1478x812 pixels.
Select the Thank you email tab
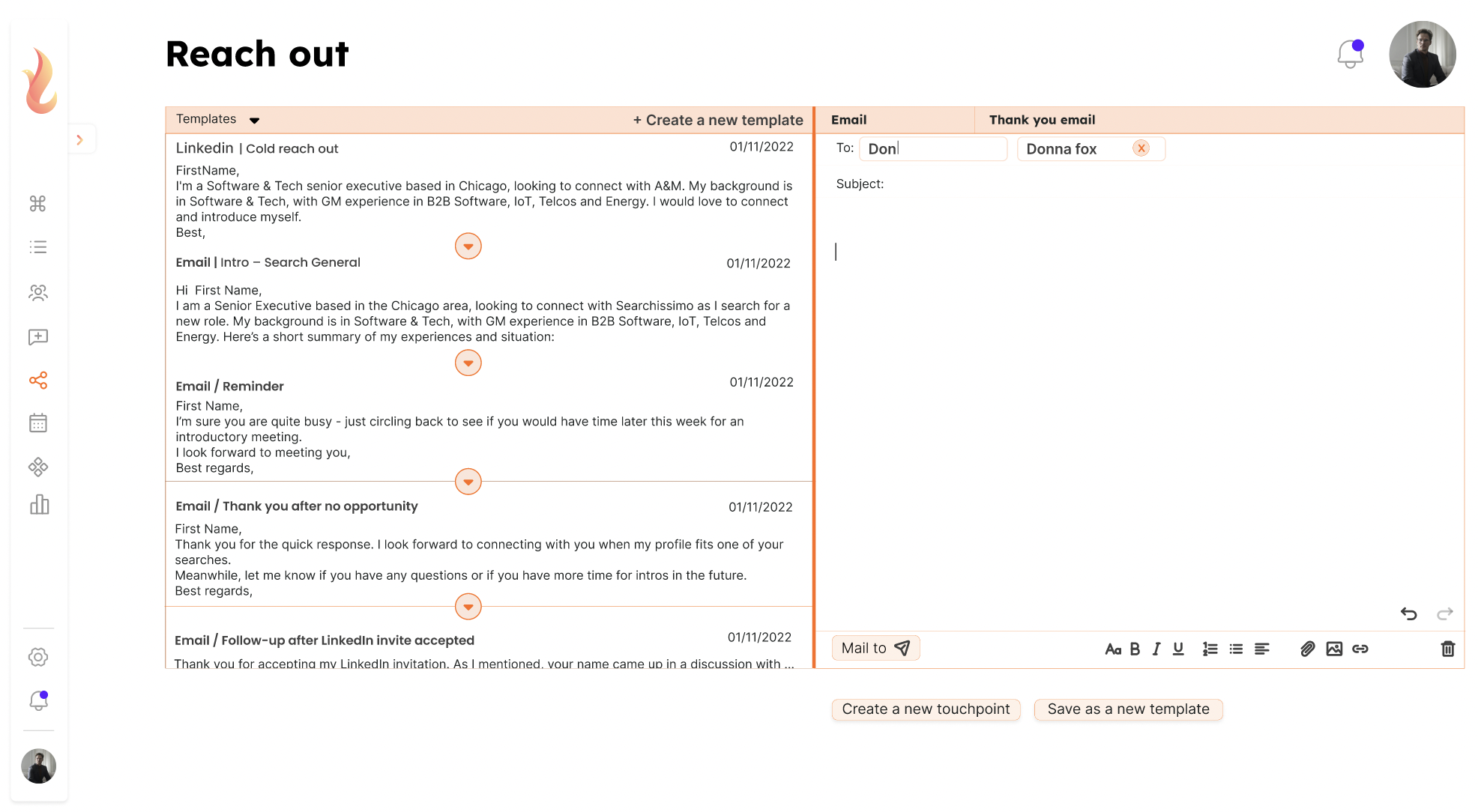(1042, 120)
